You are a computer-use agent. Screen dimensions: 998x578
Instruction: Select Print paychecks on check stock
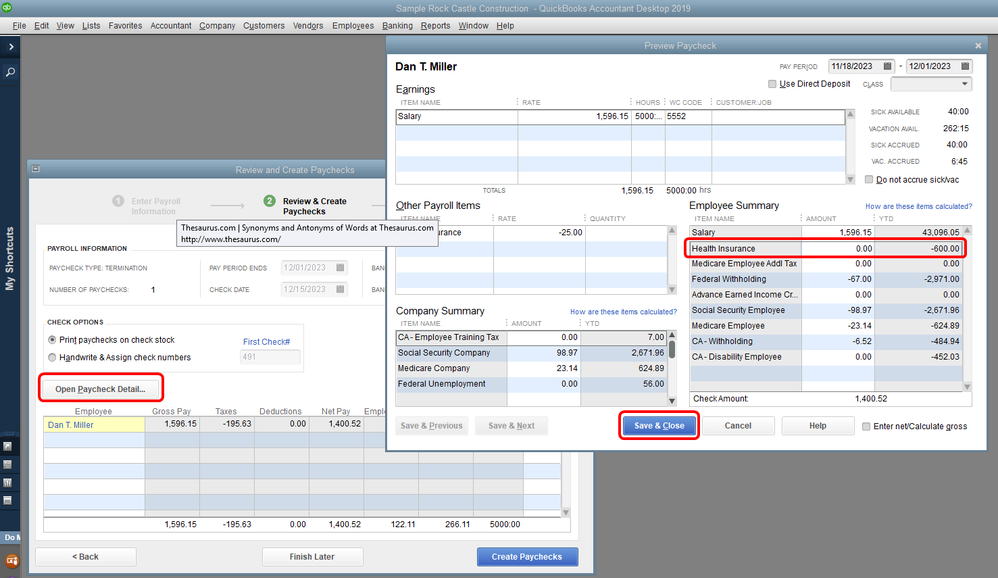[52, 340]
